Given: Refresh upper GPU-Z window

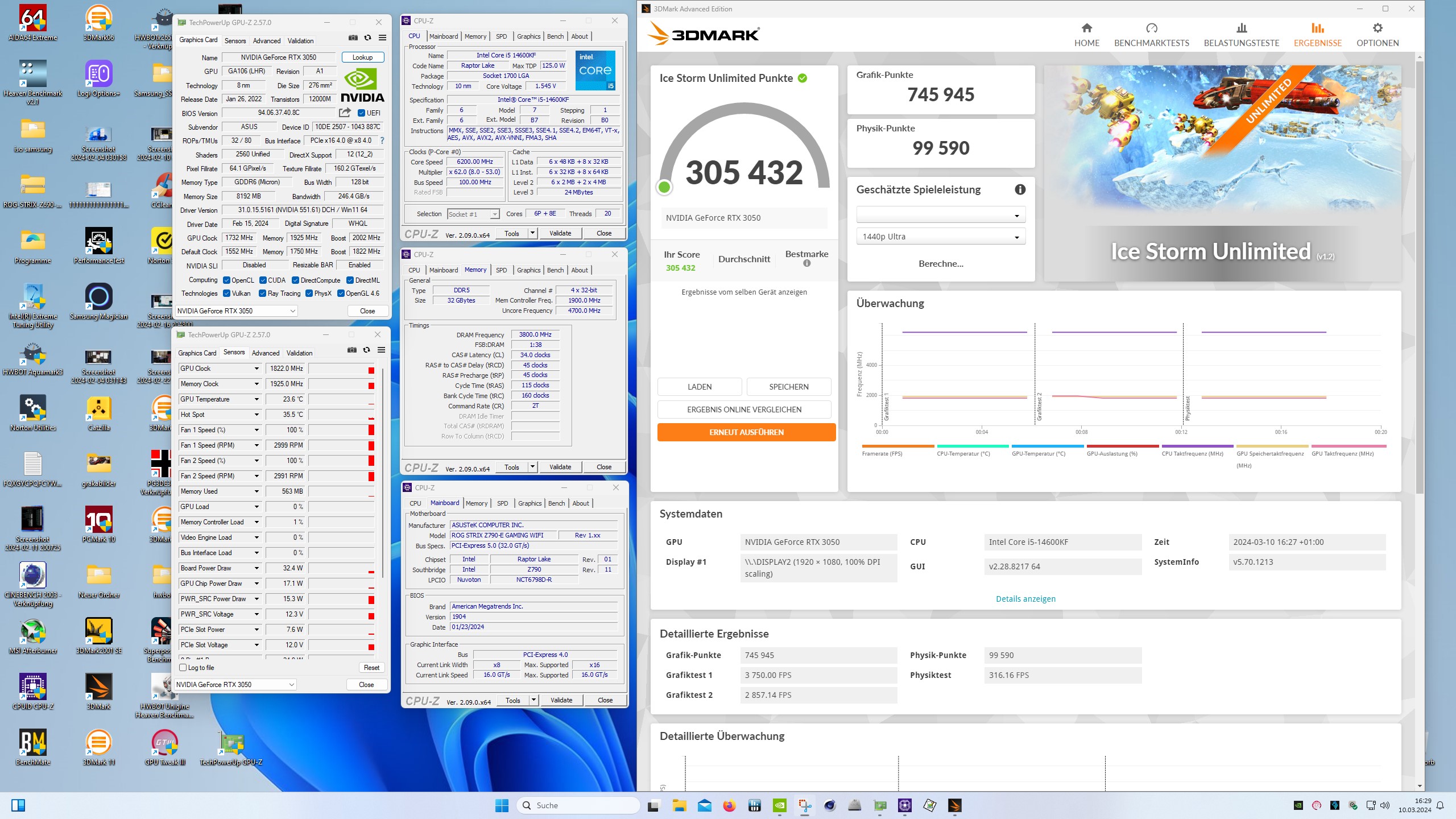Looking at the screenshot, I should click(367, 38).
